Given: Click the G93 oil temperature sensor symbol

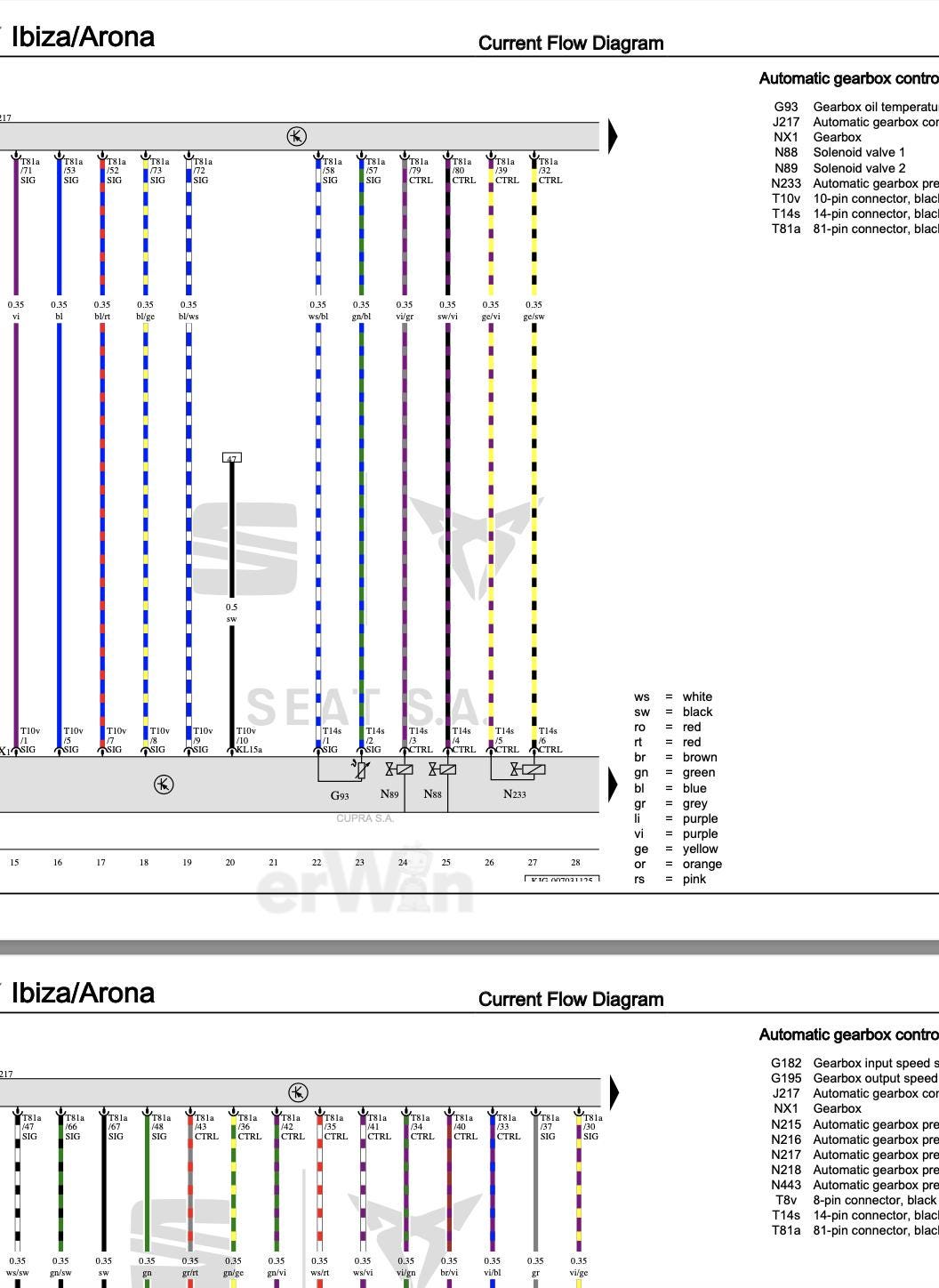Looking at the screenshot, I should point(359,769).
